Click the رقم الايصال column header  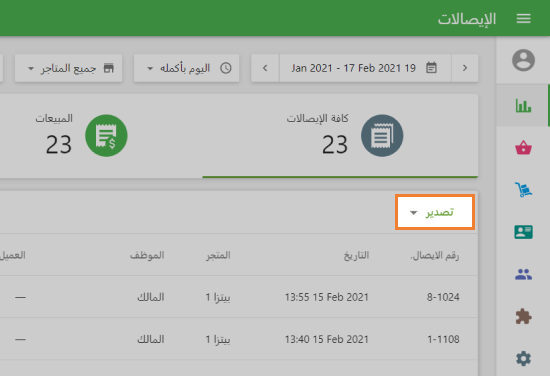point(435,255)
